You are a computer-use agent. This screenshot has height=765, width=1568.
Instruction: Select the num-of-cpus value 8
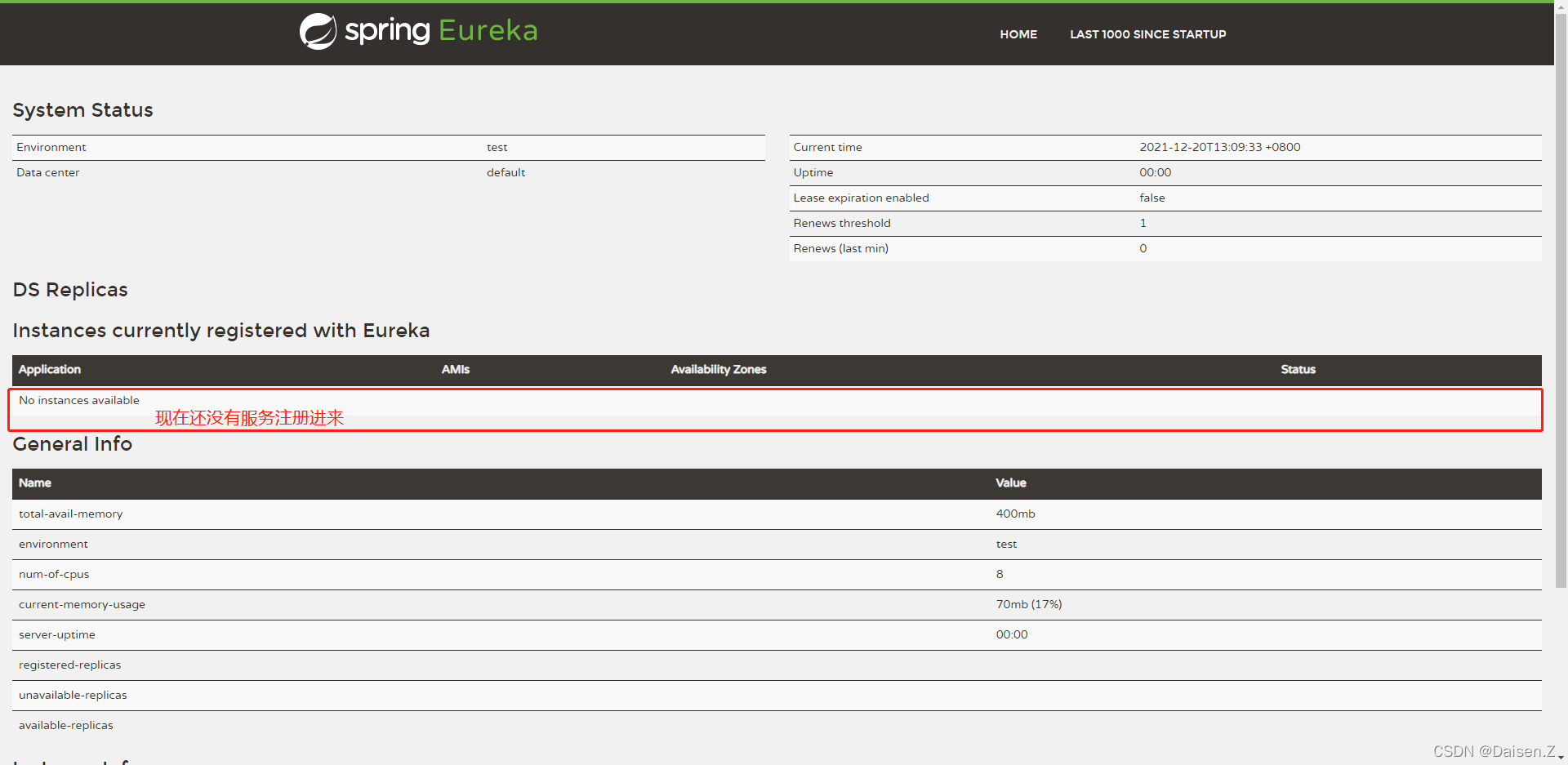pos(1000,574)
